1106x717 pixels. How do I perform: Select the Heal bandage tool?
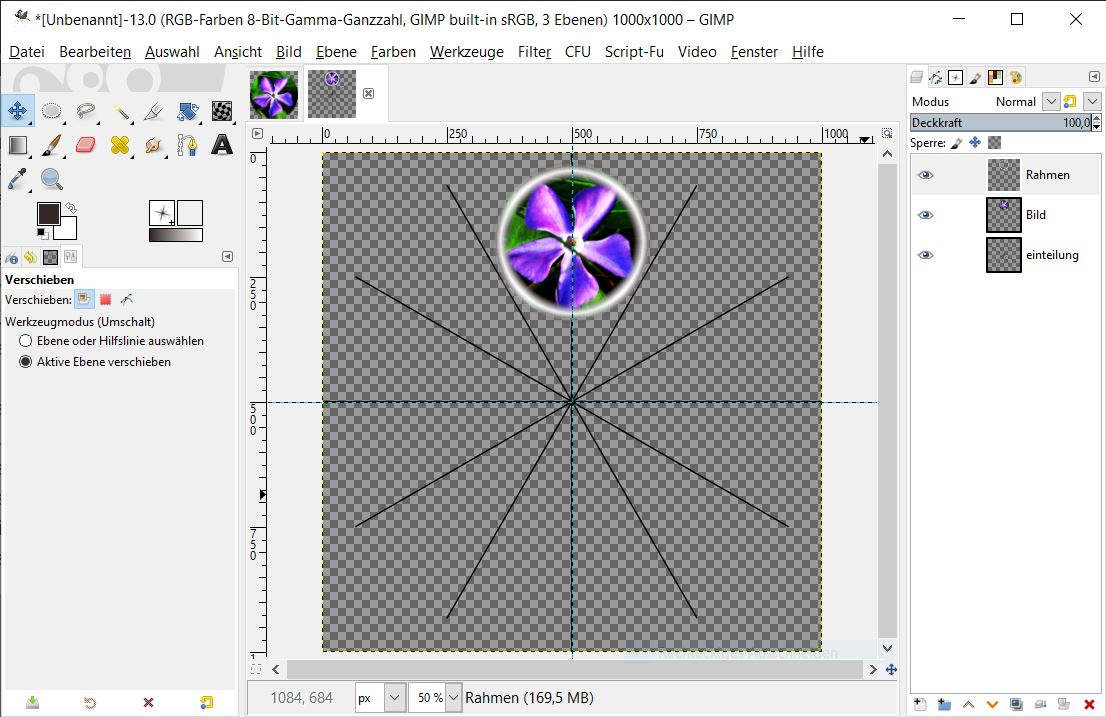120,145
